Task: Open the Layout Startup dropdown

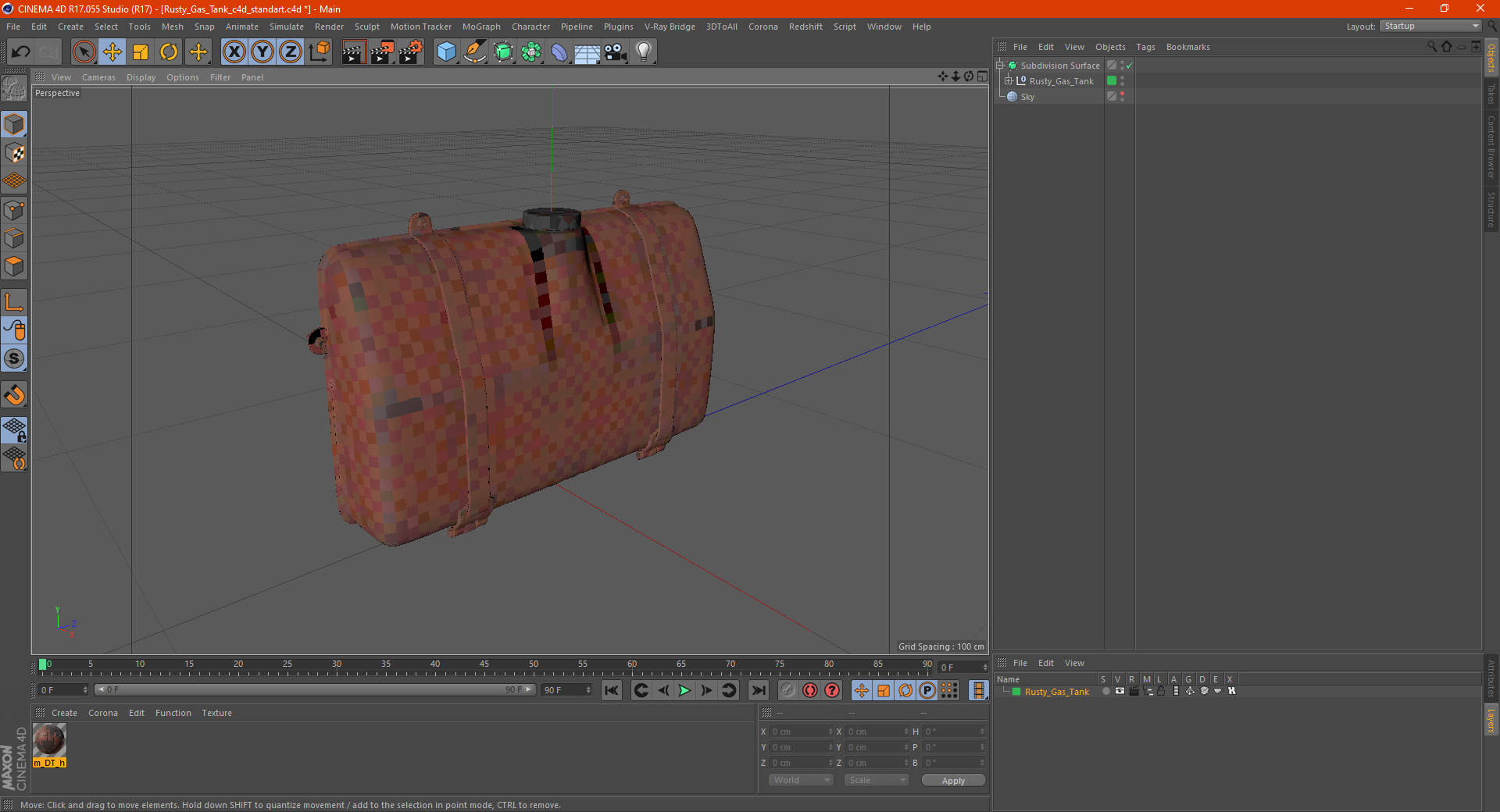Action: [1430, 26]
